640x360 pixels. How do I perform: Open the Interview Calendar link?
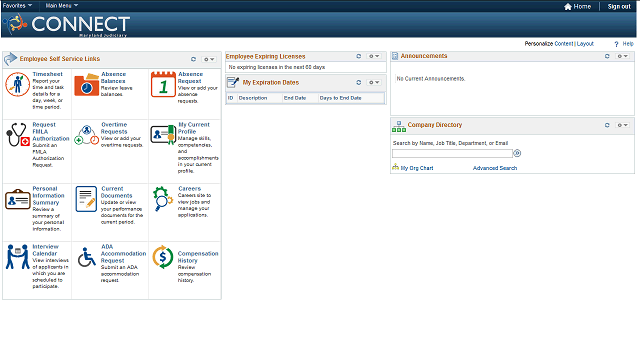[45, 250]
